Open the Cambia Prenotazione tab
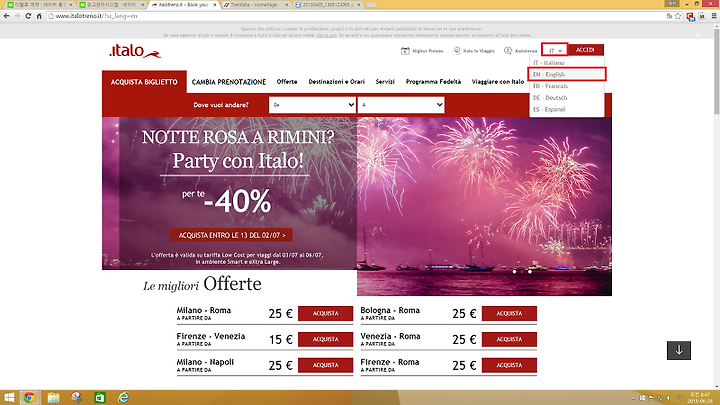 click(229, 82)
